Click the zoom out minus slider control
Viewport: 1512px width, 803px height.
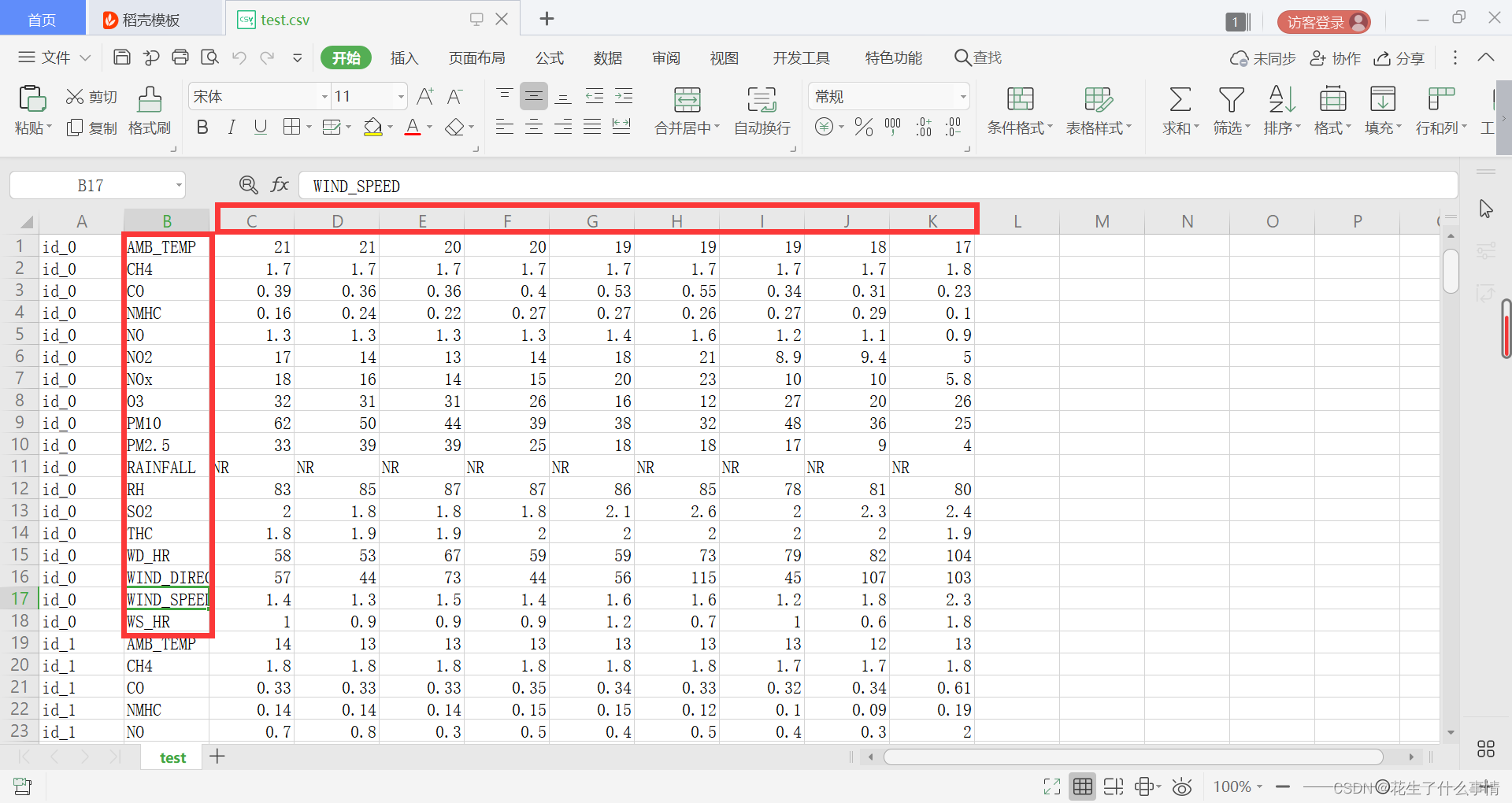(x=1283, y=786)
